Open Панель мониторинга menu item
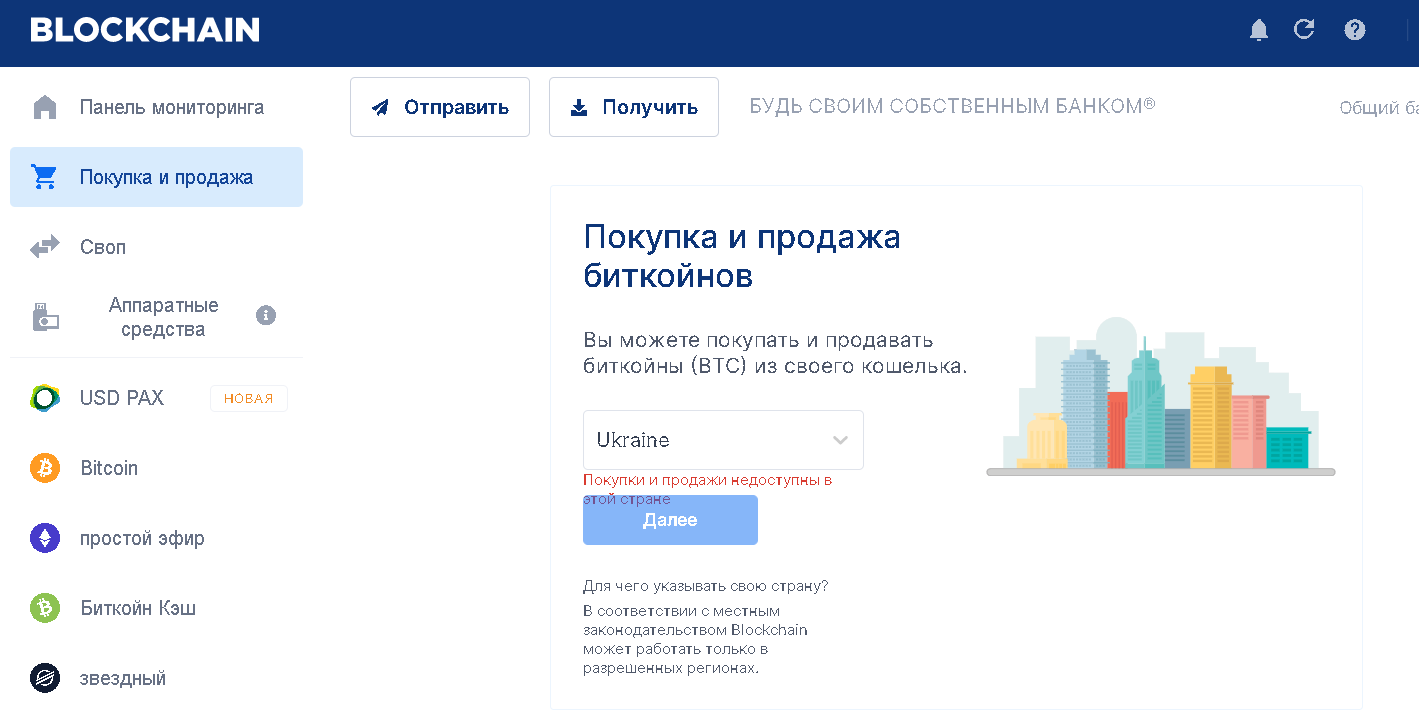Image resolution: width=1419 pixels, height=710 pixels. 156,107
